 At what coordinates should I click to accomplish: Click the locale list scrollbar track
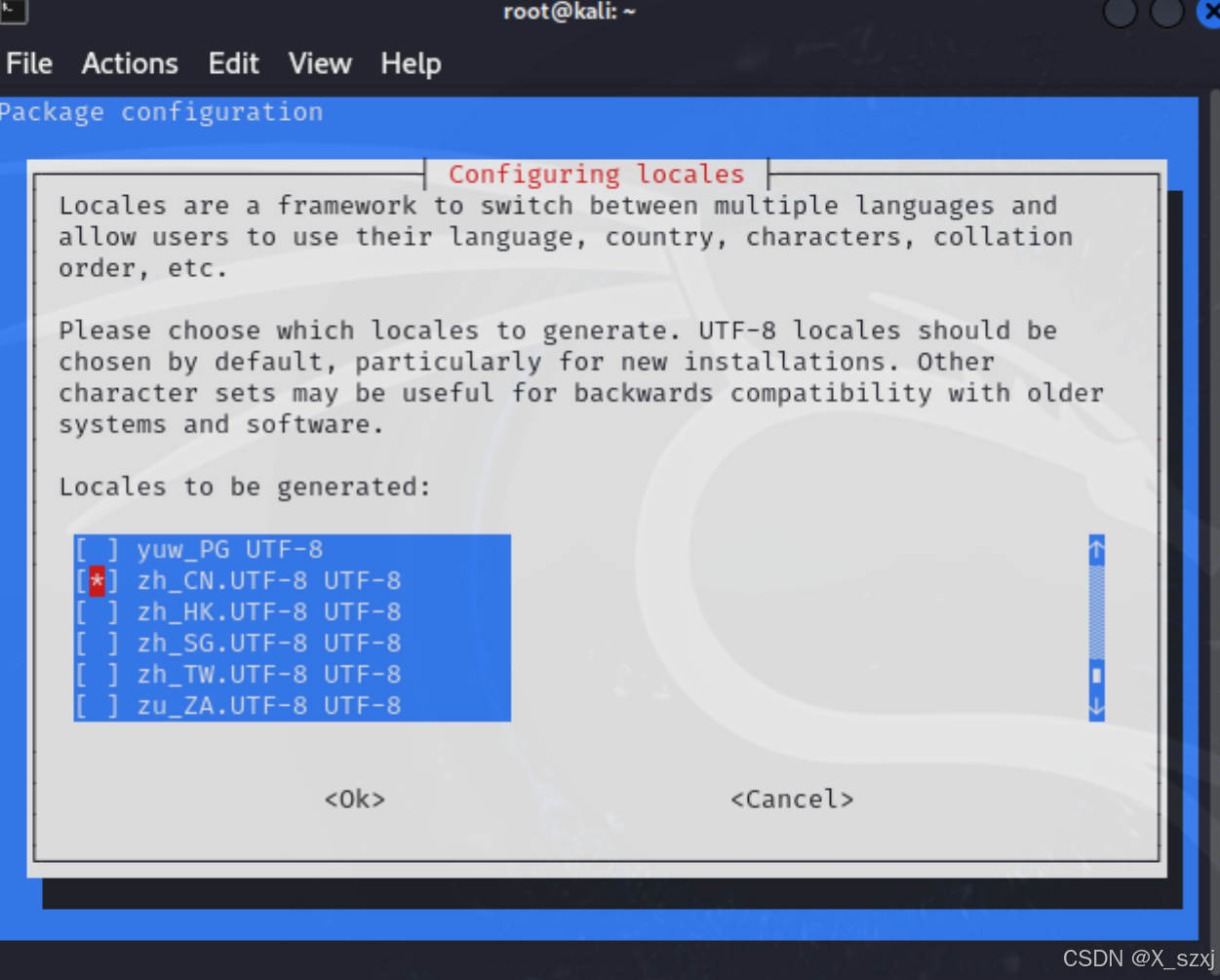point(1096,612)
